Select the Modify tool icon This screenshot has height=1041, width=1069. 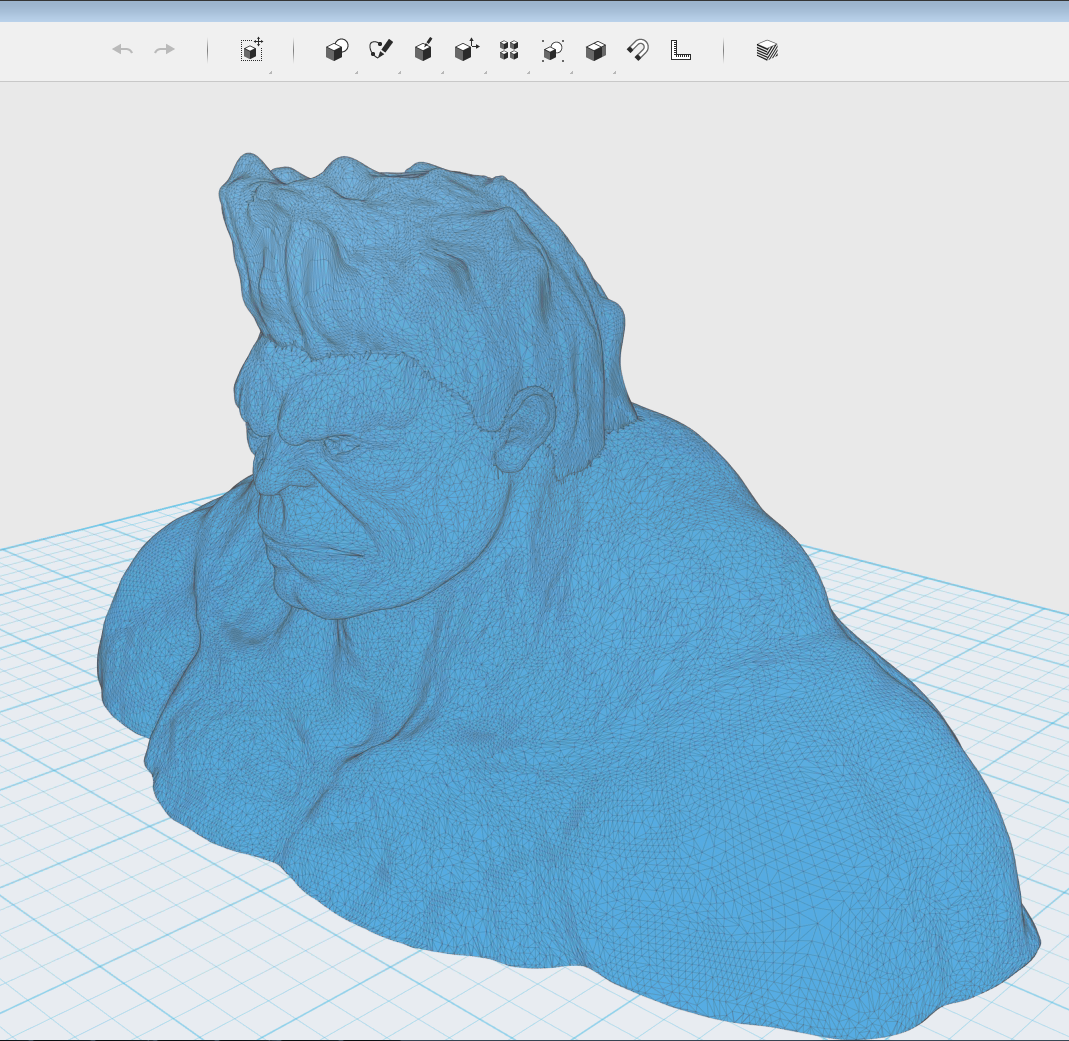pos(466,50)
